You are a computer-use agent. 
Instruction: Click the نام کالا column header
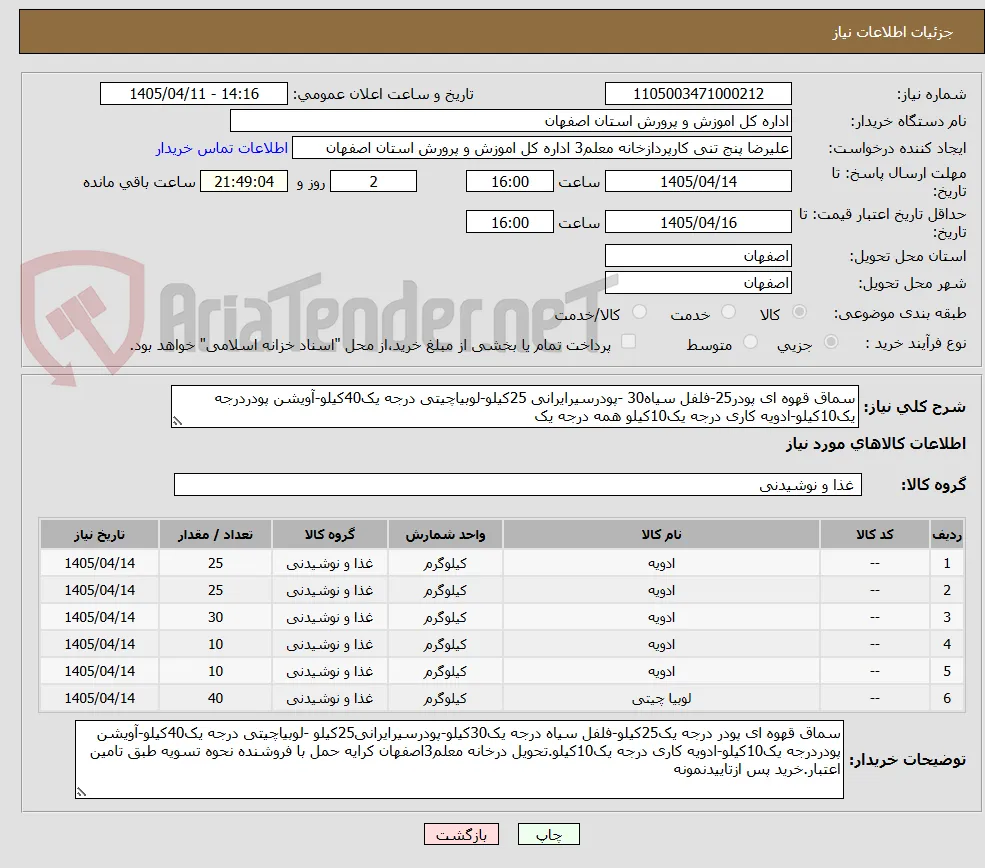tap(661, 534)
